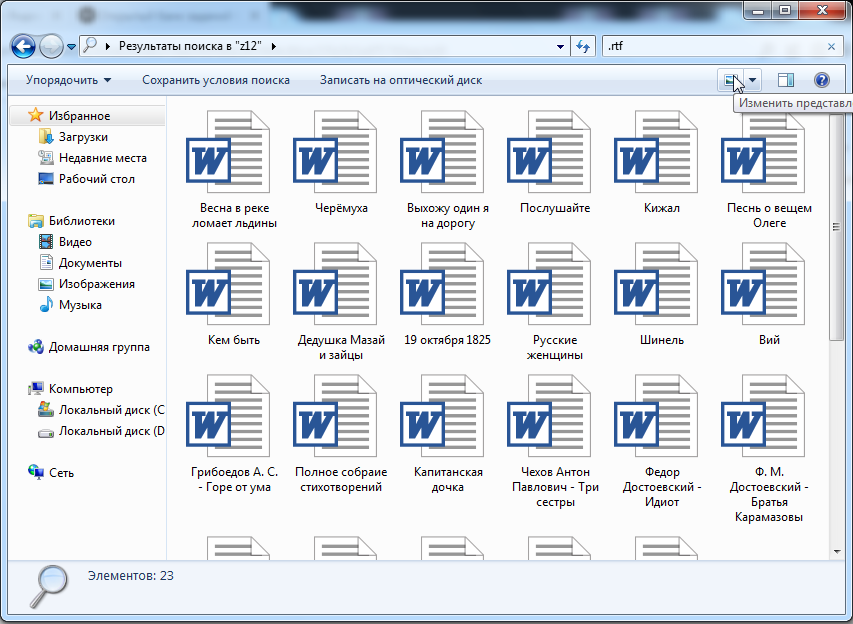Select Избранное in navigation pane
Screen dimensions: 853x624
tap(88, 115)
